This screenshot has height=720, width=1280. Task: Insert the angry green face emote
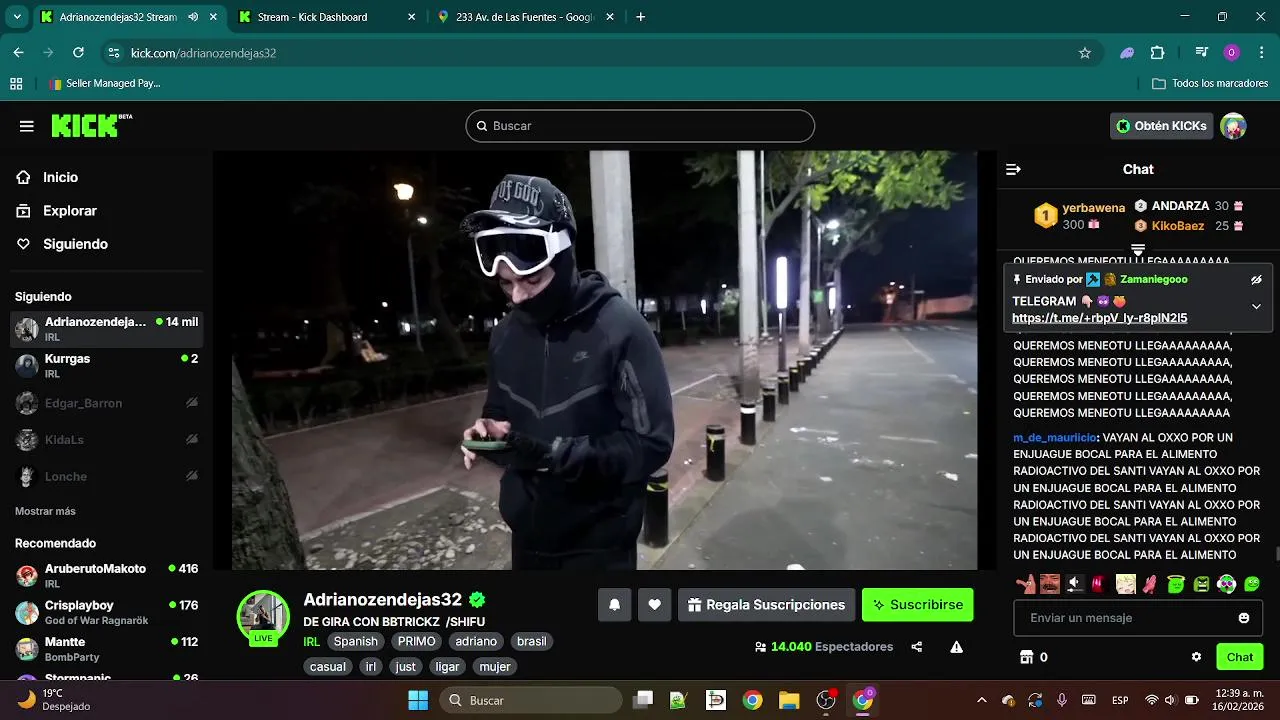[x=1202, y=584]
